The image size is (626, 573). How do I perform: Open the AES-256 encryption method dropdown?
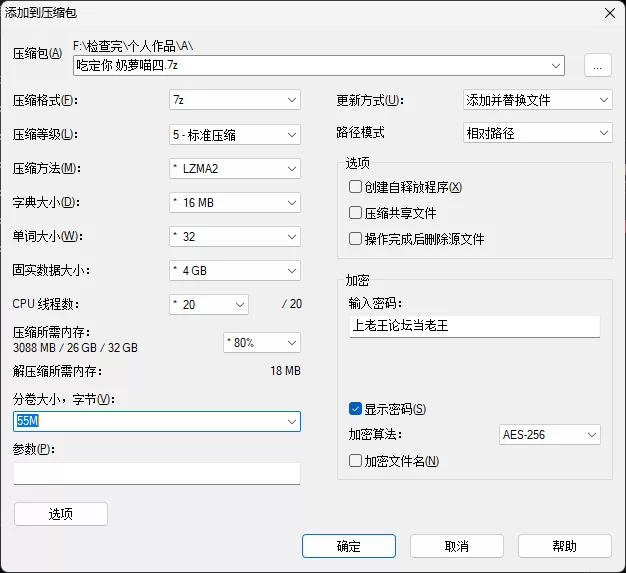(550, 434)
